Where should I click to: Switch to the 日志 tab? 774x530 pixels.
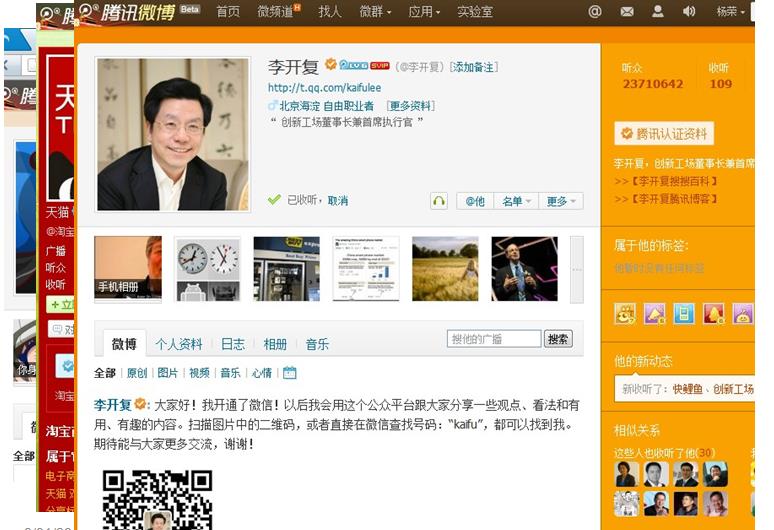[232, 344]
